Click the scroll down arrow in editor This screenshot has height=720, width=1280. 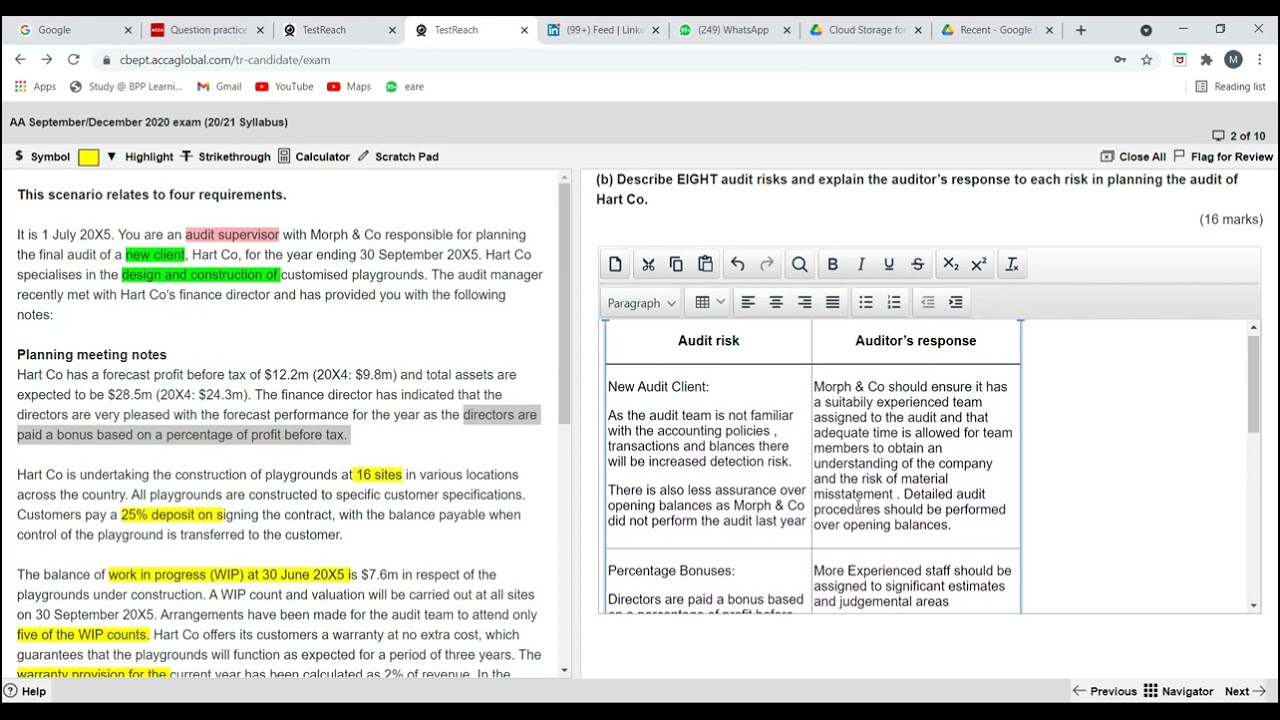tap(1253, 605)
